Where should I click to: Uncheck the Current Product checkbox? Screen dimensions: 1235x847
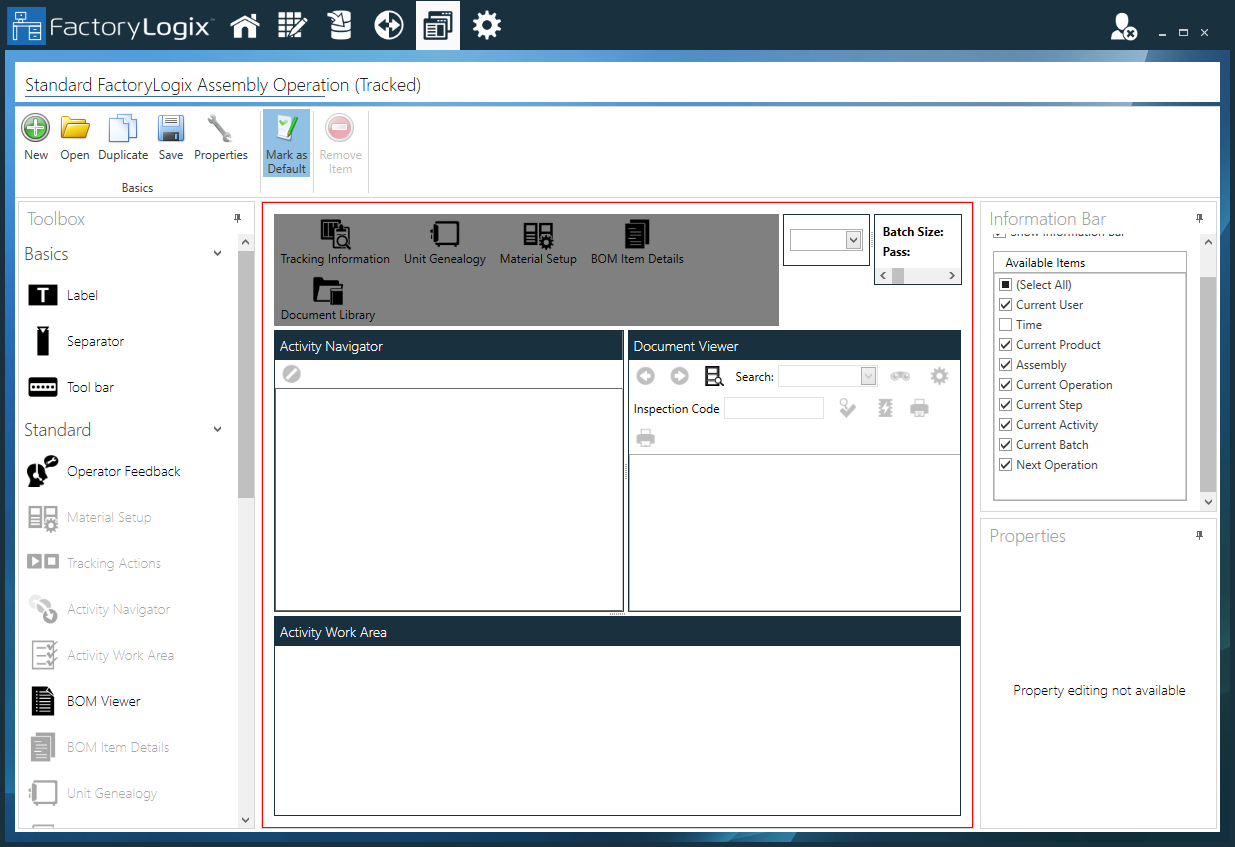click(1006, 345)
